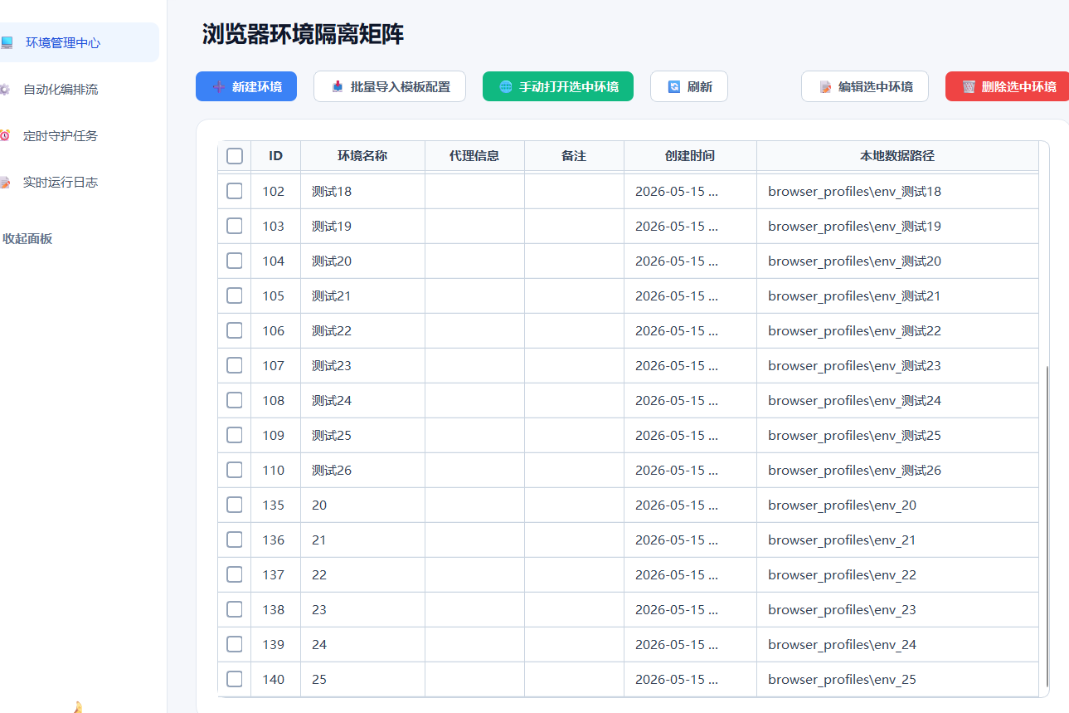Click the red 删除选中环境 button
Viewport: 1069px width, 713px height.
click(x=1007, y=87)
